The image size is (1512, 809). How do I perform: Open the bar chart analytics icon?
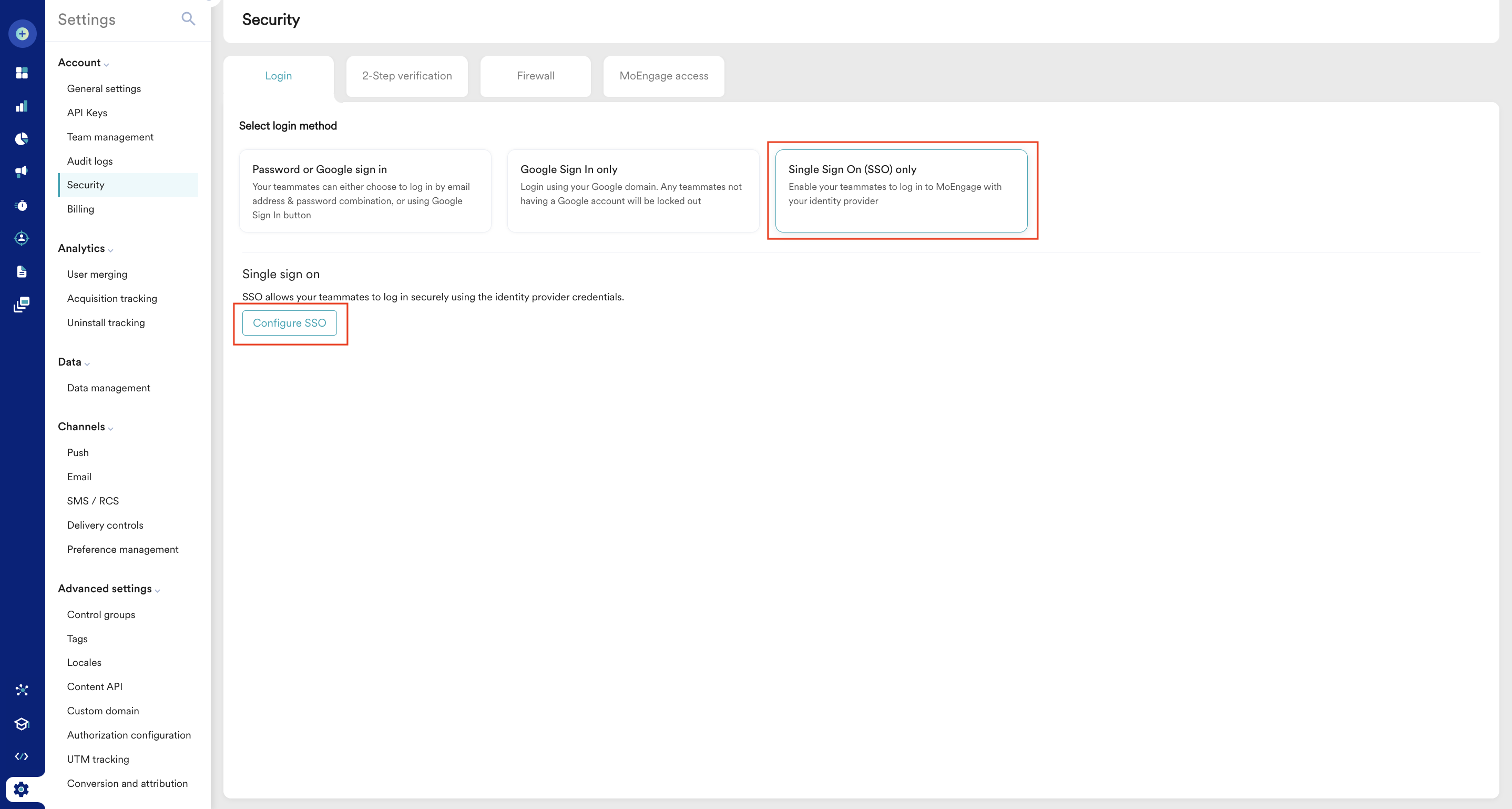22,106
